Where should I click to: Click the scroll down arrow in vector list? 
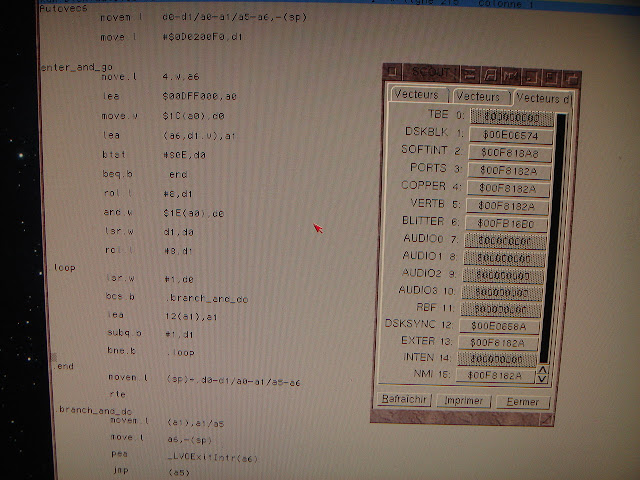click(542, 379)
